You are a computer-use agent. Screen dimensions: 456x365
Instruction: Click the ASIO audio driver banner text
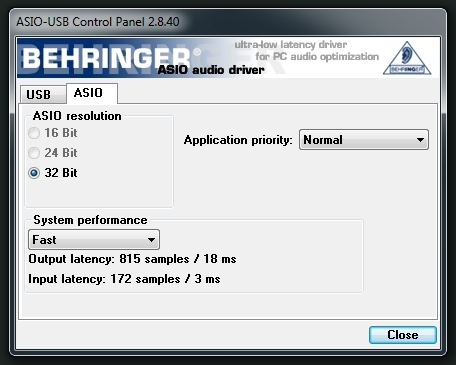point(211,70)
